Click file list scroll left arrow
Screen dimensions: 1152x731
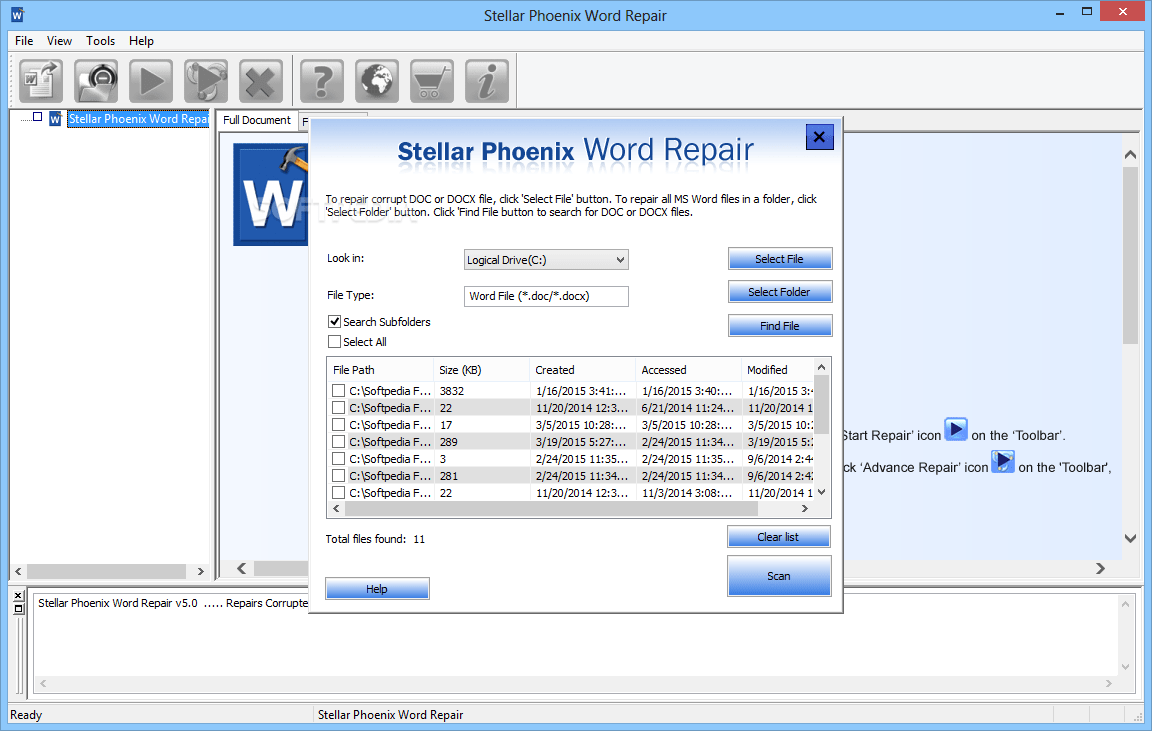tap(336, 508)
